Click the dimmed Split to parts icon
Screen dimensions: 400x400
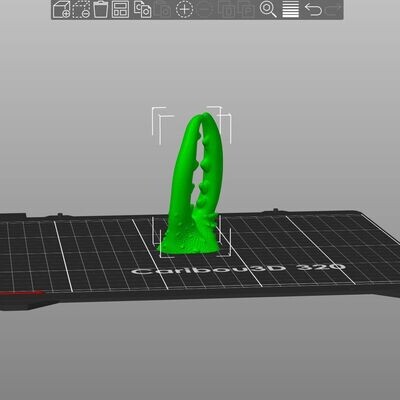click(247, 9)
